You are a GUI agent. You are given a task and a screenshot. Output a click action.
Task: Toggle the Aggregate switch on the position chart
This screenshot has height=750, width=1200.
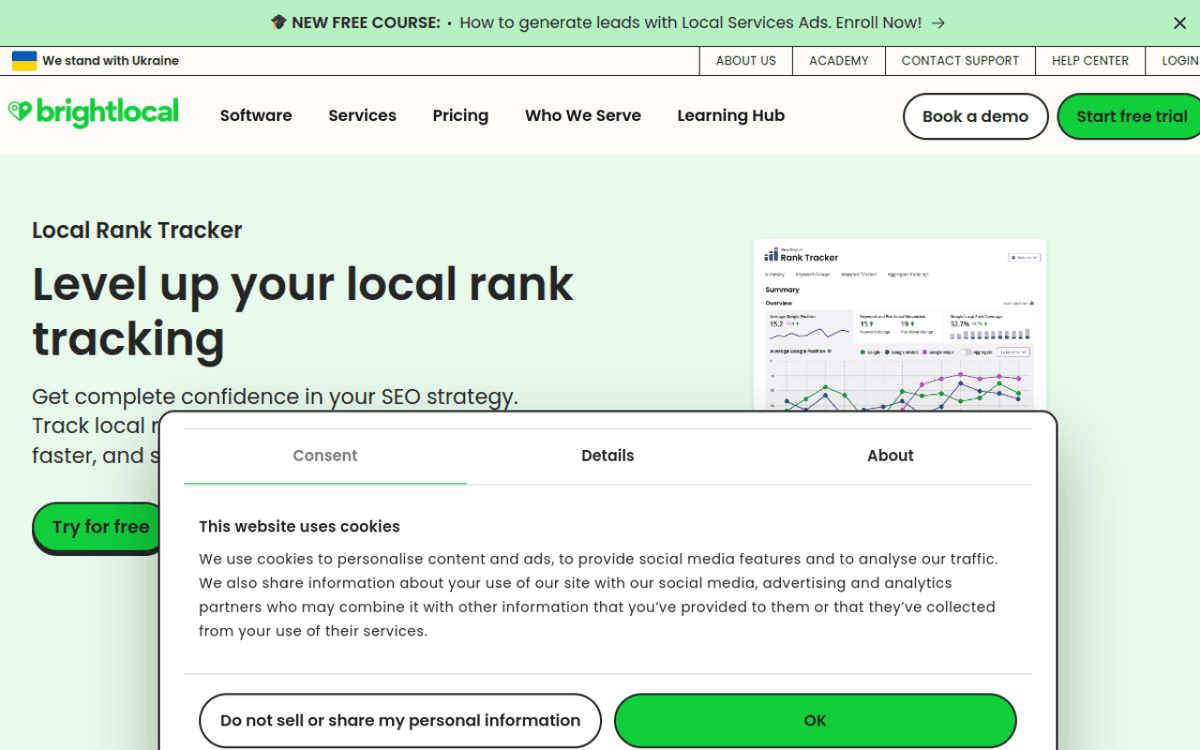[x=966, y=352]
